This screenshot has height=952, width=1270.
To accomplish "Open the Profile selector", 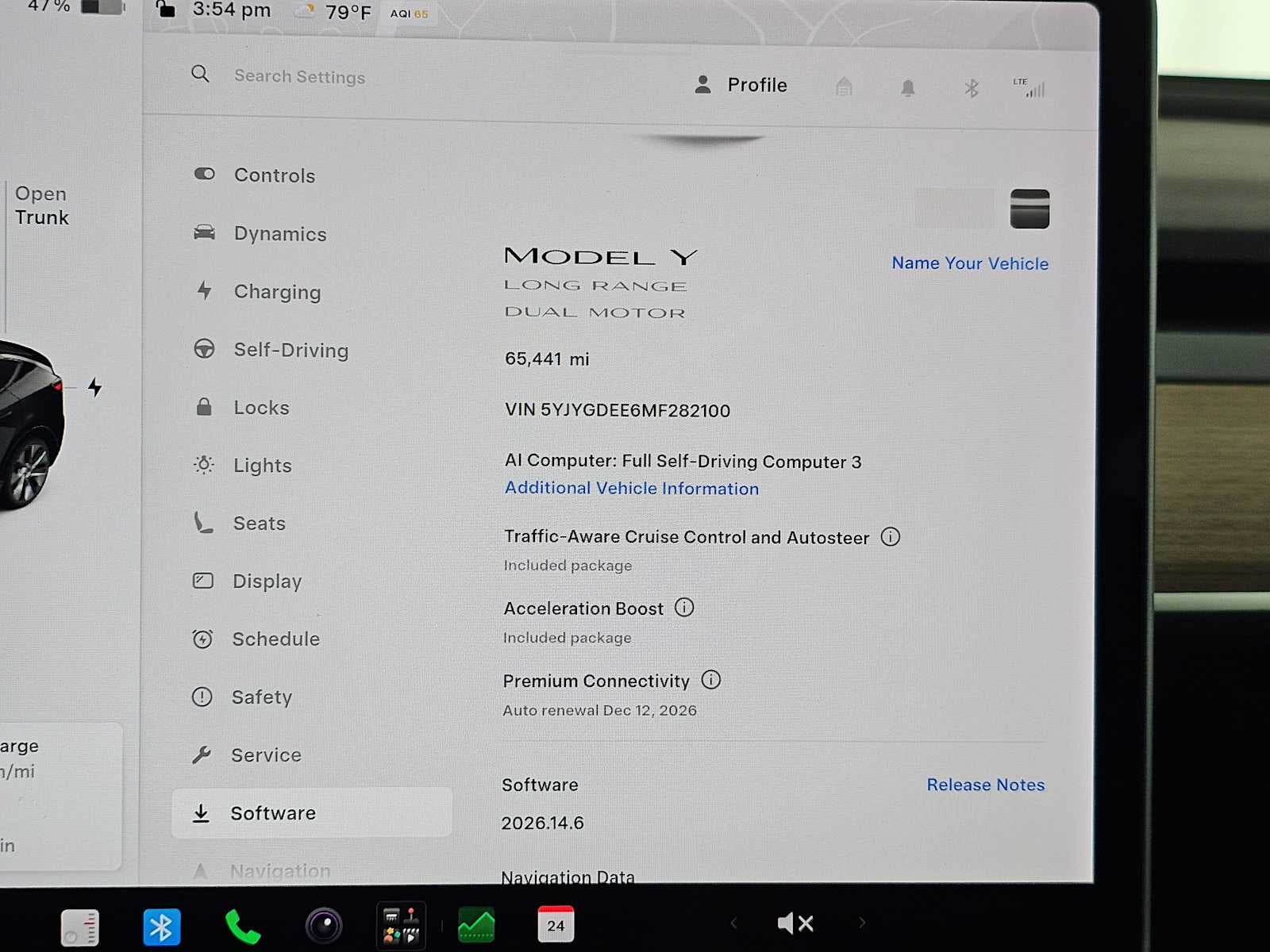I will (741, 85).
